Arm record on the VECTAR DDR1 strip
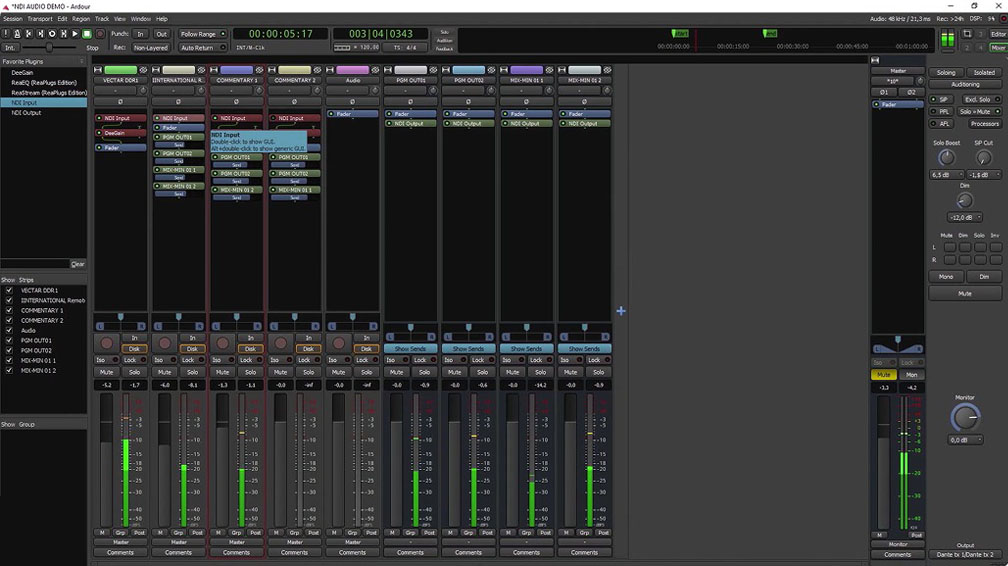Screen dimensions: 1008x566 pyautogui.click(x=107, y=343)
